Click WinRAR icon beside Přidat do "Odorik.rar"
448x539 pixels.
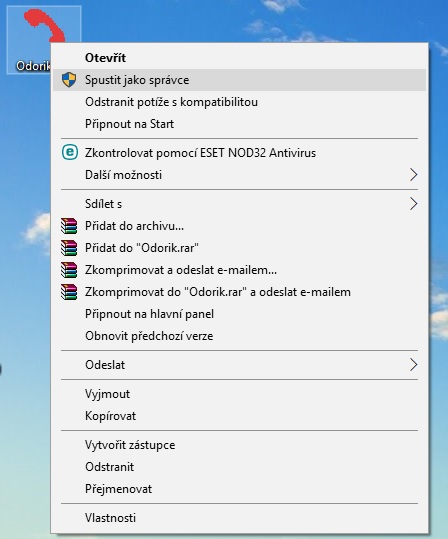(x=69, y=248)
